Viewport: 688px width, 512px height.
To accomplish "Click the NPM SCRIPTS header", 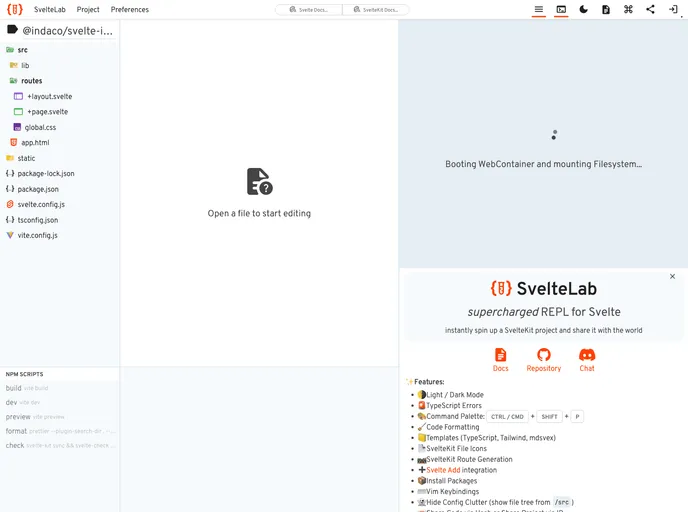I will click(x=25, y=374).
